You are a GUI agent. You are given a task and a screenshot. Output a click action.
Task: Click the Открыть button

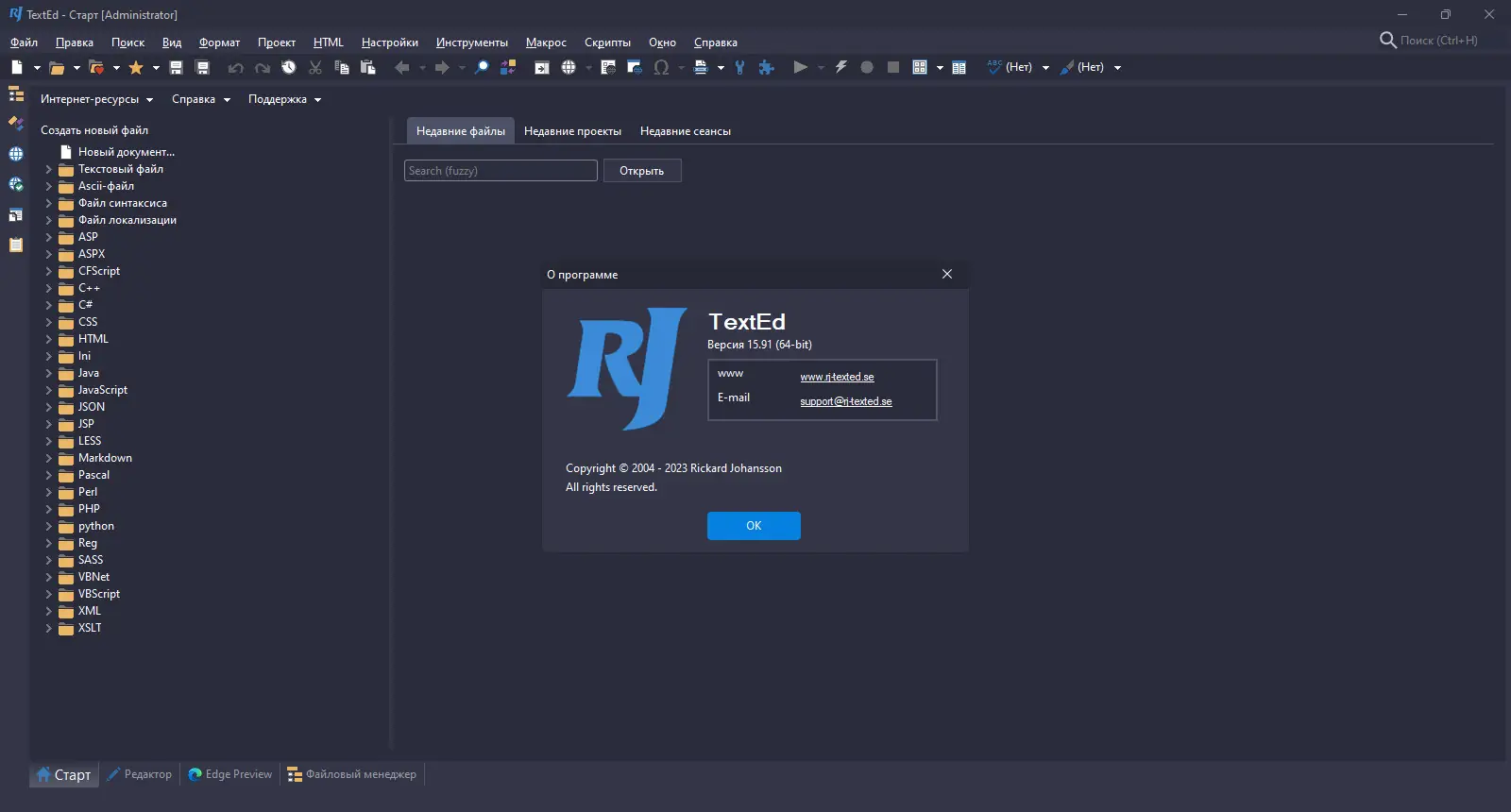[x=642, y=171]
